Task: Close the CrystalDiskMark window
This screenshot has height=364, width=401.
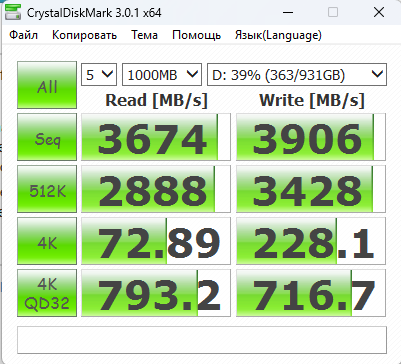Action: (379, 13)
